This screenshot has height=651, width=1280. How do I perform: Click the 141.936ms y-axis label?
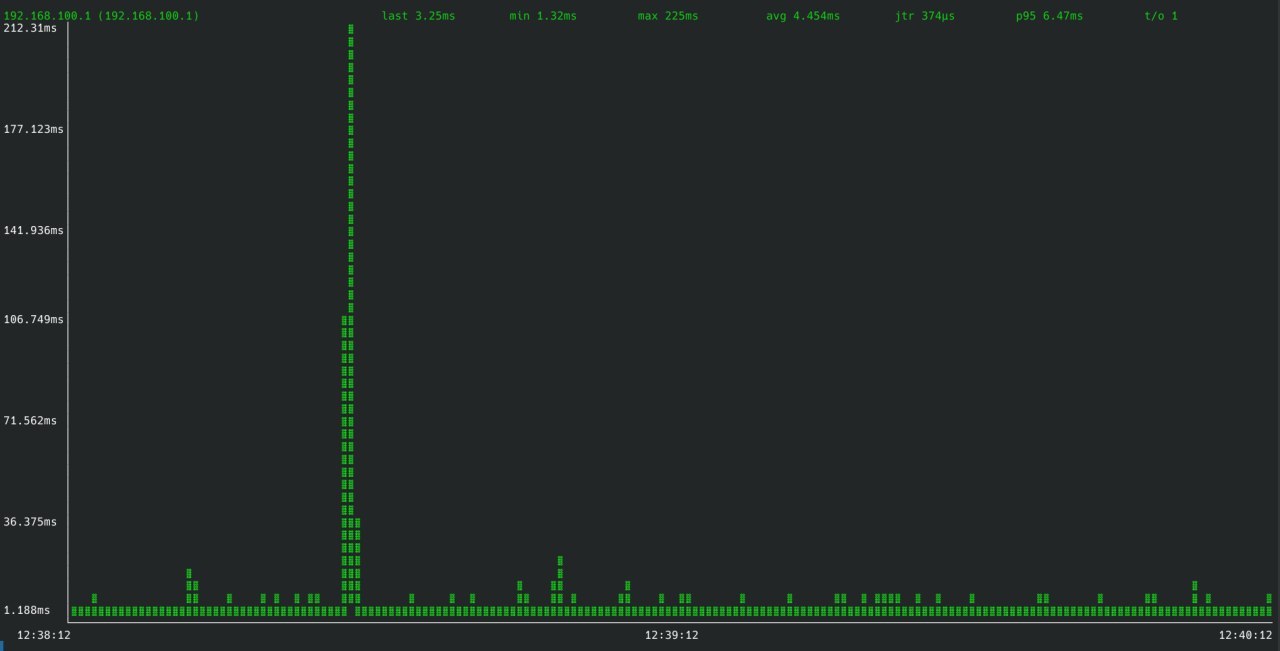[34, 230]
